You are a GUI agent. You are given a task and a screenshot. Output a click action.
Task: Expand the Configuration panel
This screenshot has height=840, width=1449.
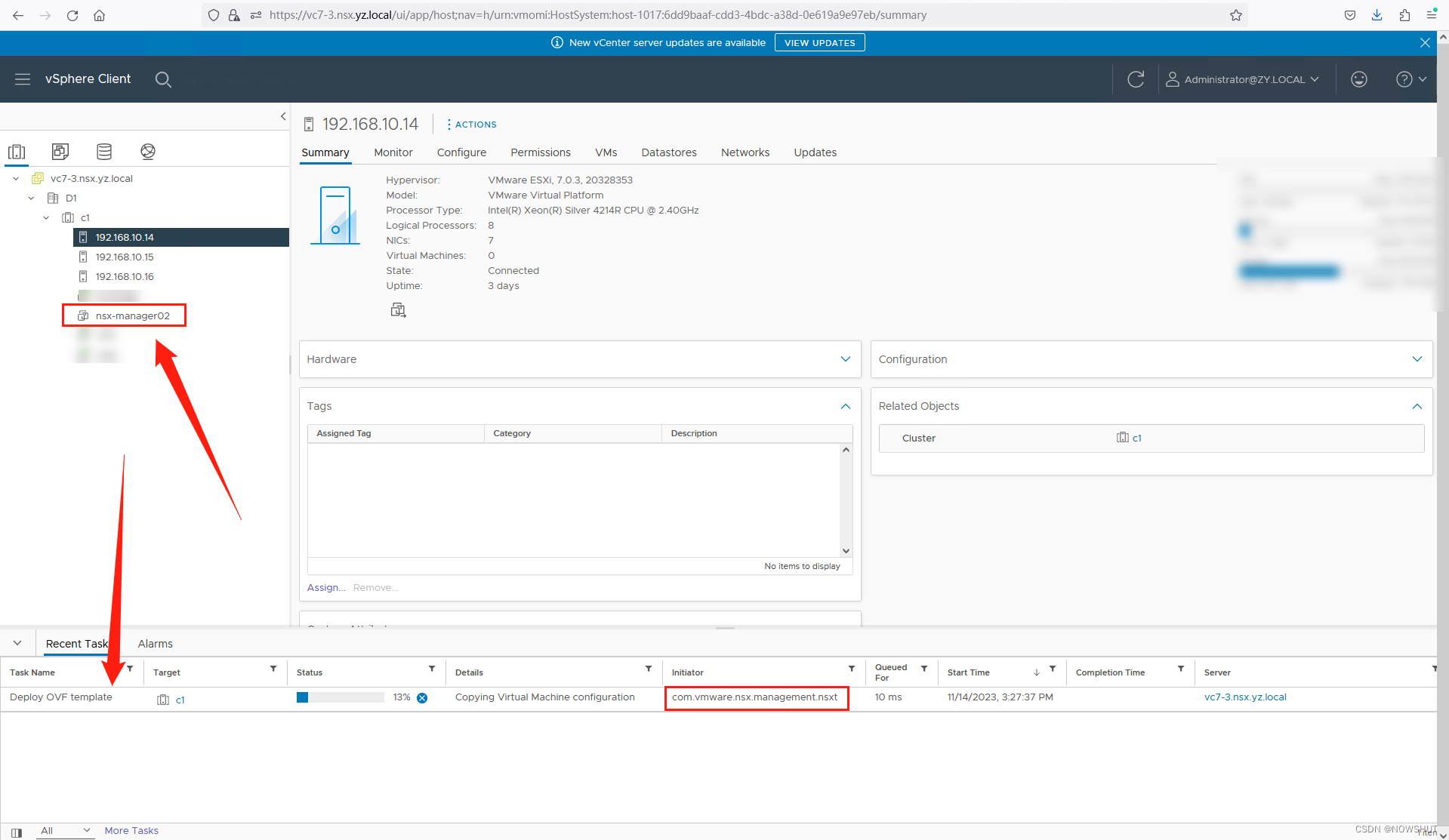click(x=1417, y=359)
